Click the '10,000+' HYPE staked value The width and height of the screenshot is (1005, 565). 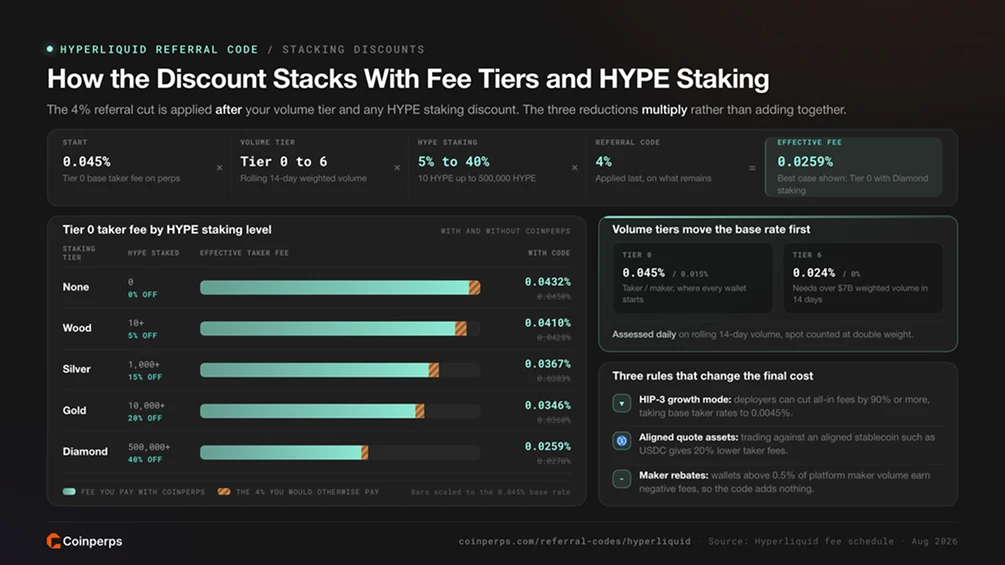tap(146, 405)
